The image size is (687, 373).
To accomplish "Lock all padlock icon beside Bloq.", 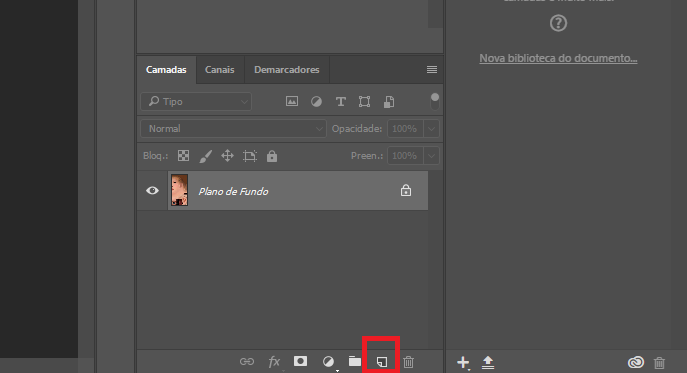I will click(x=272, y=156).
